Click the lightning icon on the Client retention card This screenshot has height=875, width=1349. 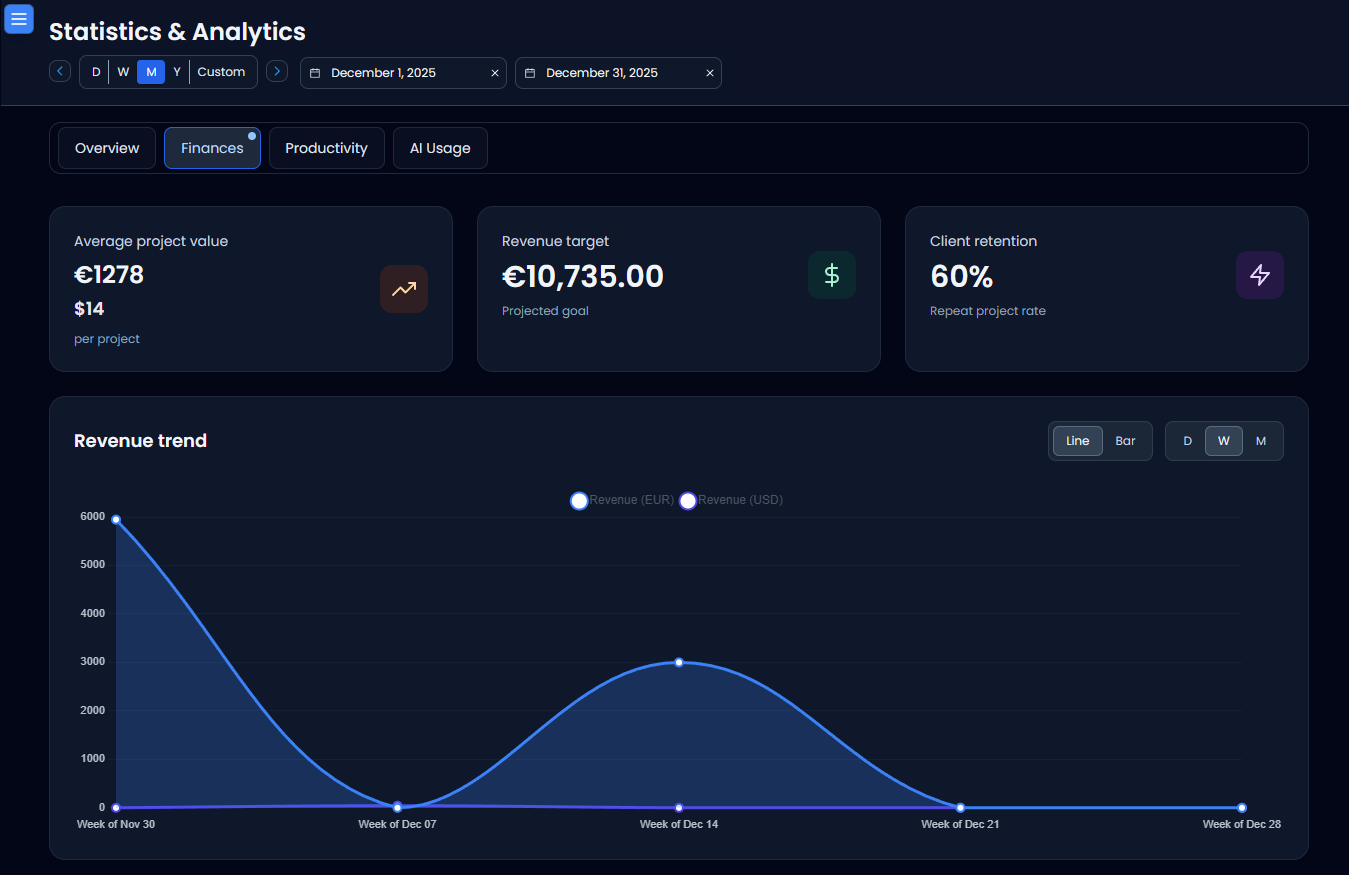(1259, 275)
